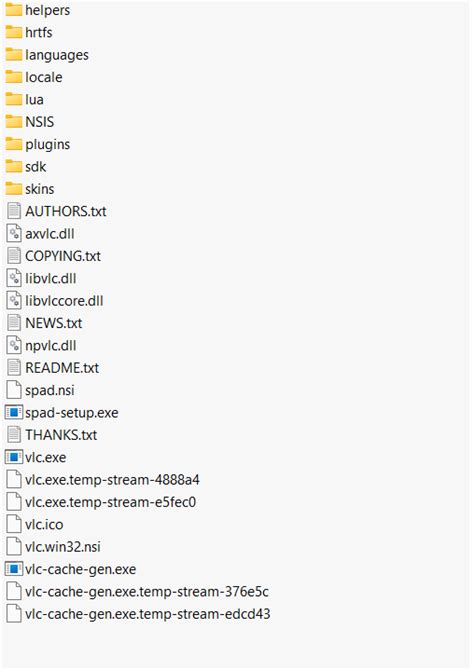Screen dimensions: 474x670
Task: Click the vlc.exe application icon
Action: point(14,457)
